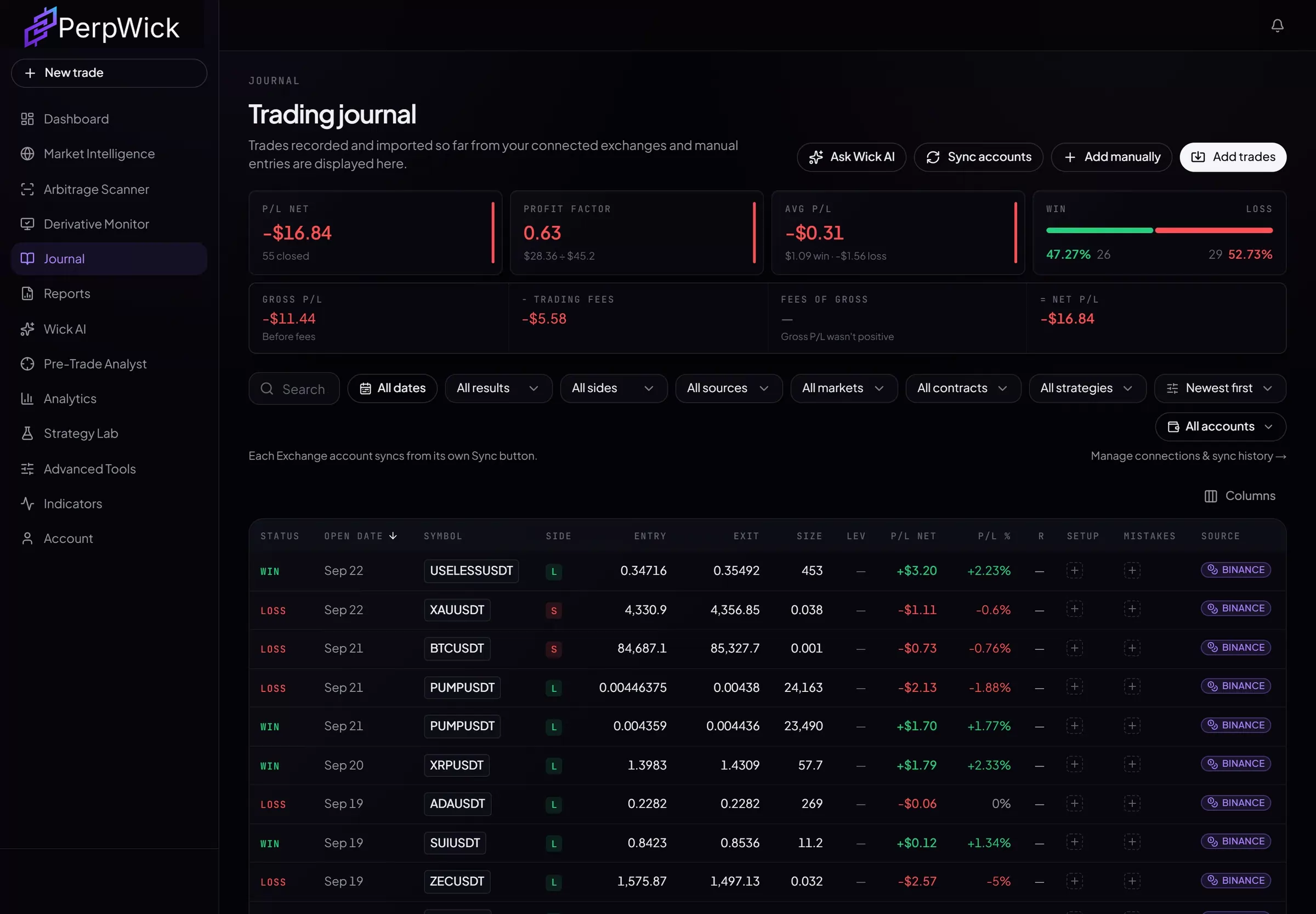Click Add trades button
The image size is (1316, 914).
[1233, 157]
